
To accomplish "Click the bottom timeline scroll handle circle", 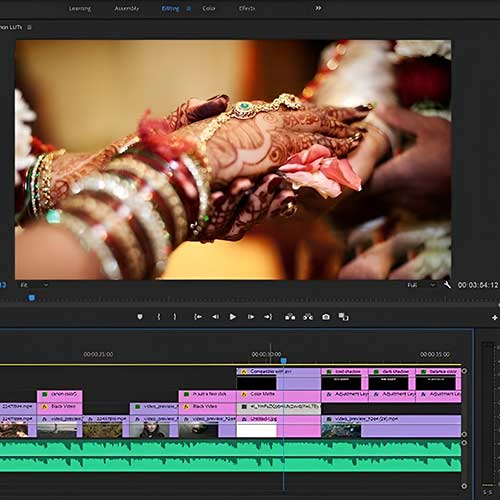I will point(464,486).
